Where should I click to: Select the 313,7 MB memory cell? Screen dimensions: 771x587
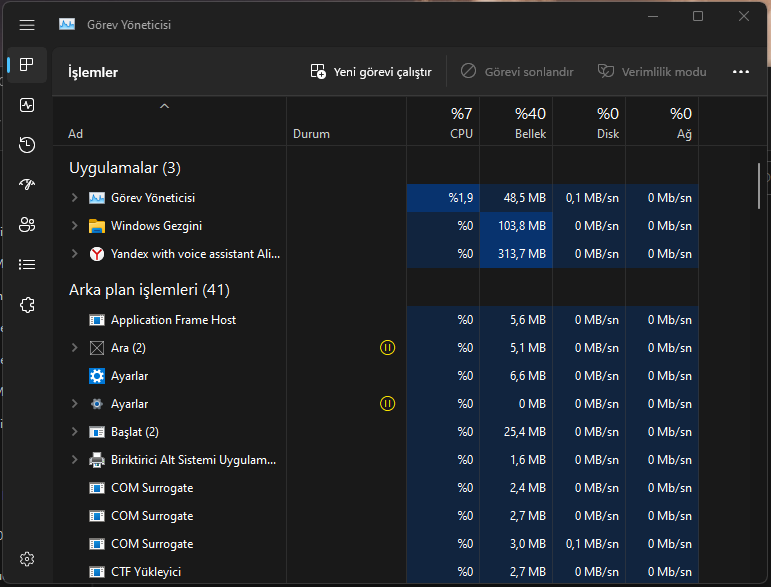[x=516, y=254]
